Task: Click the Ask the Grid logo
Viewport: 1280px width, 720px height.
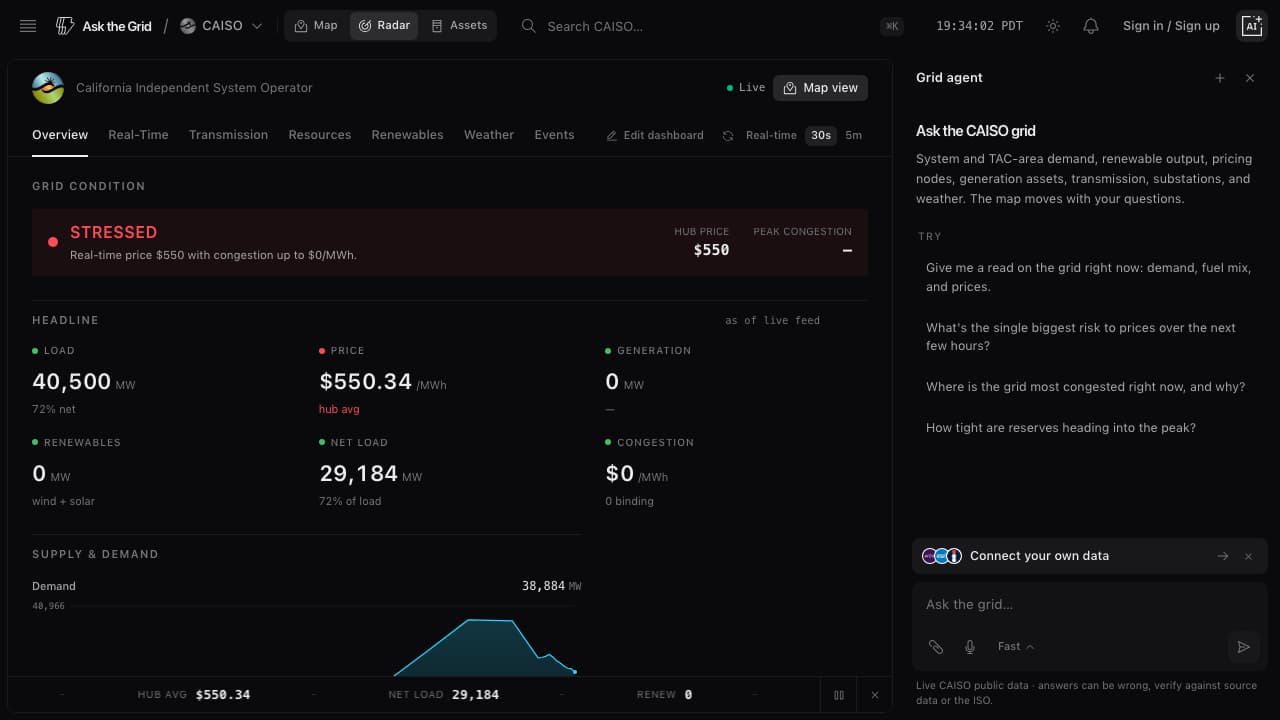Action: (104, 26)
